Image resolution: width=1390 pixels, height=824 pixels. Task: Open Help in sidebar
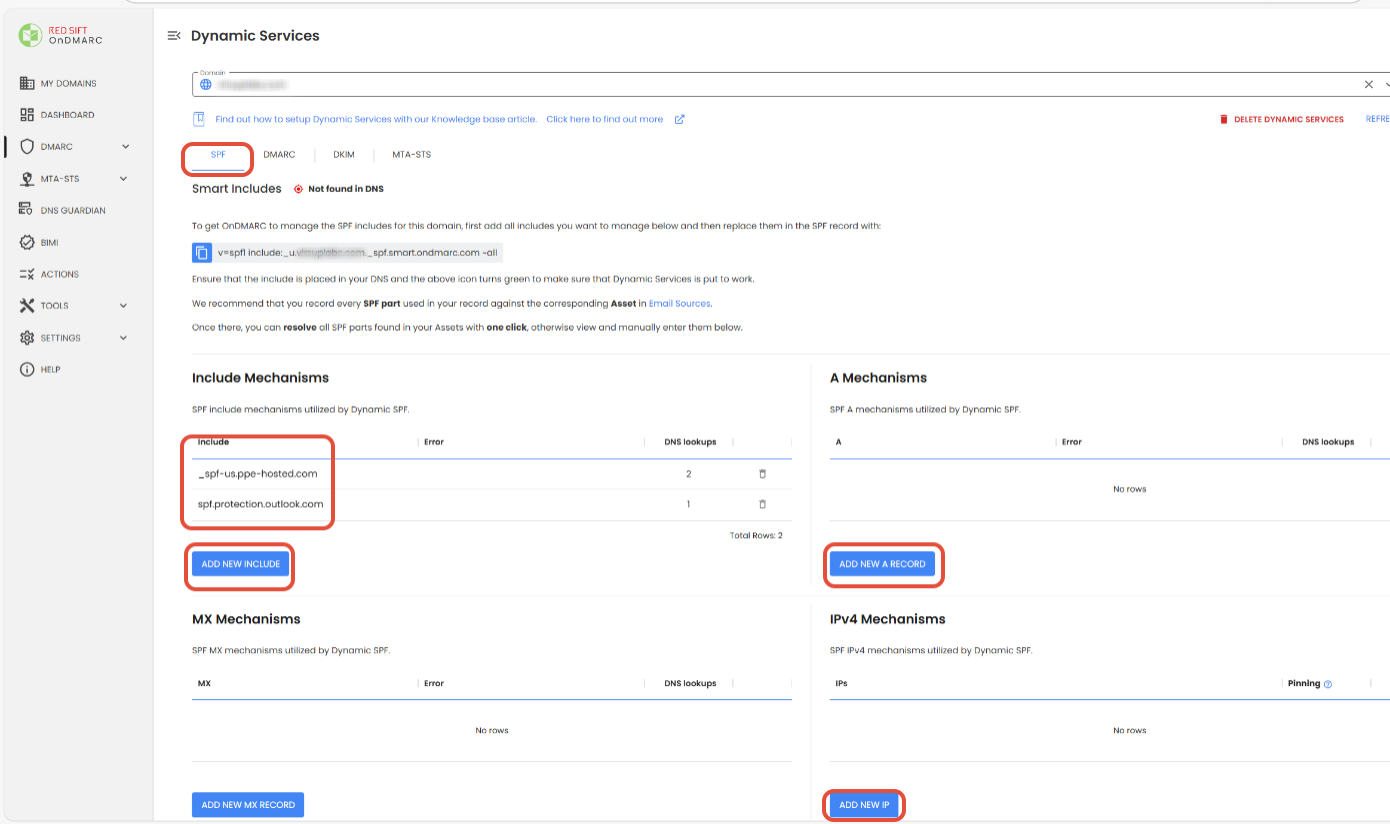coord(51,370)
